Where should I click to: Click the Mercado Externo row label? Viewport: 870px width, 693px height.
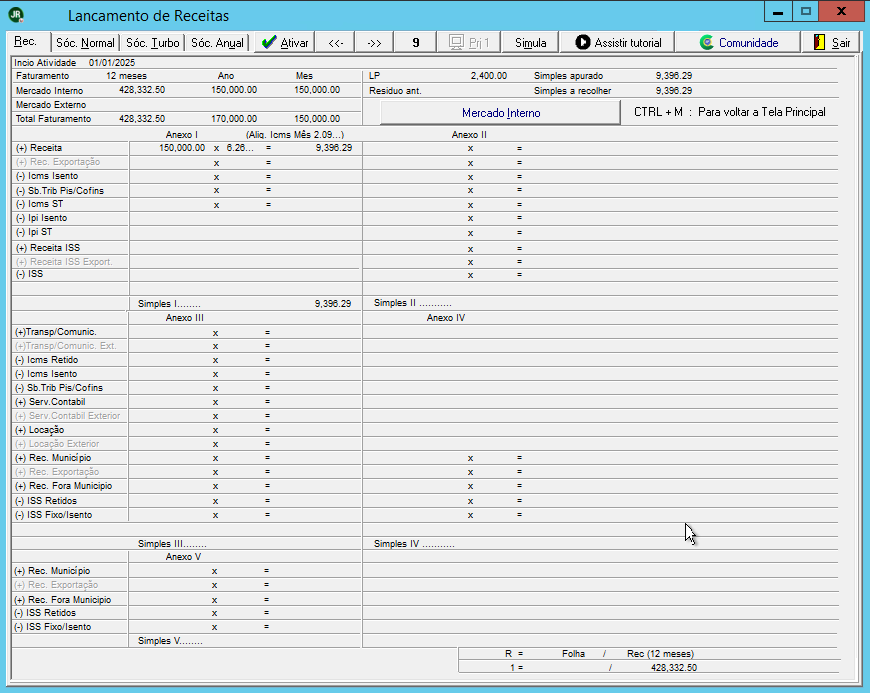pyautogui.click(x=51, y=105)
